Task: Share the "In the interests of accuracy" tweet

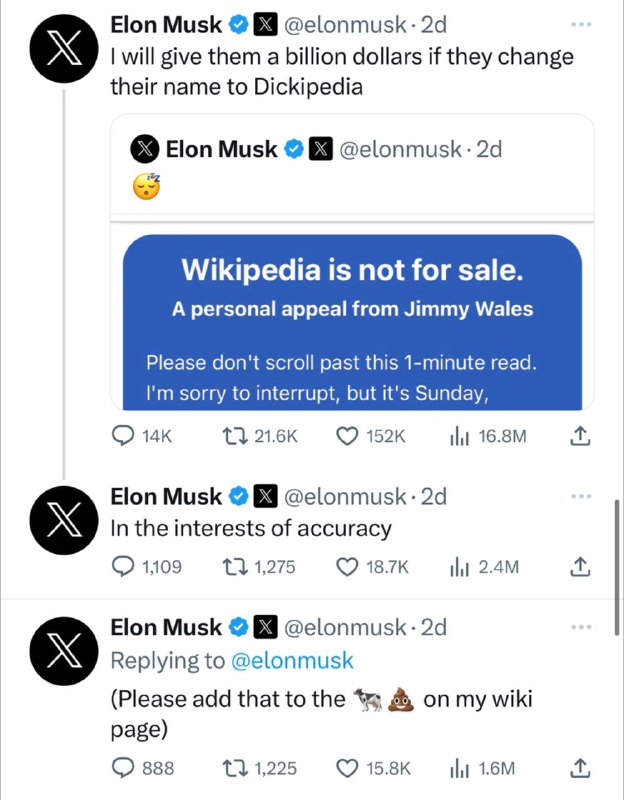Action: 577,567
